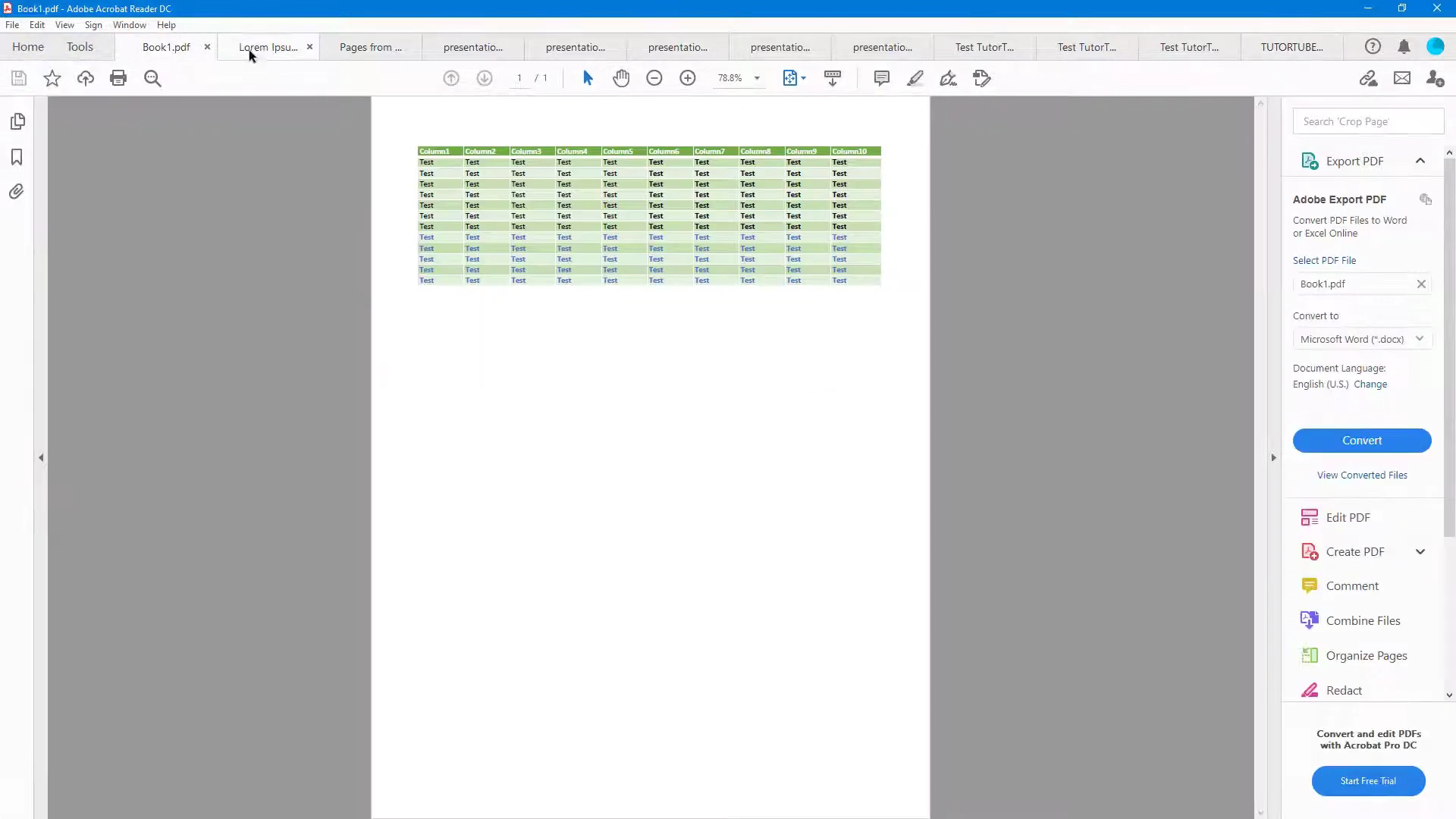Click the Convert button

(1362, 441)
